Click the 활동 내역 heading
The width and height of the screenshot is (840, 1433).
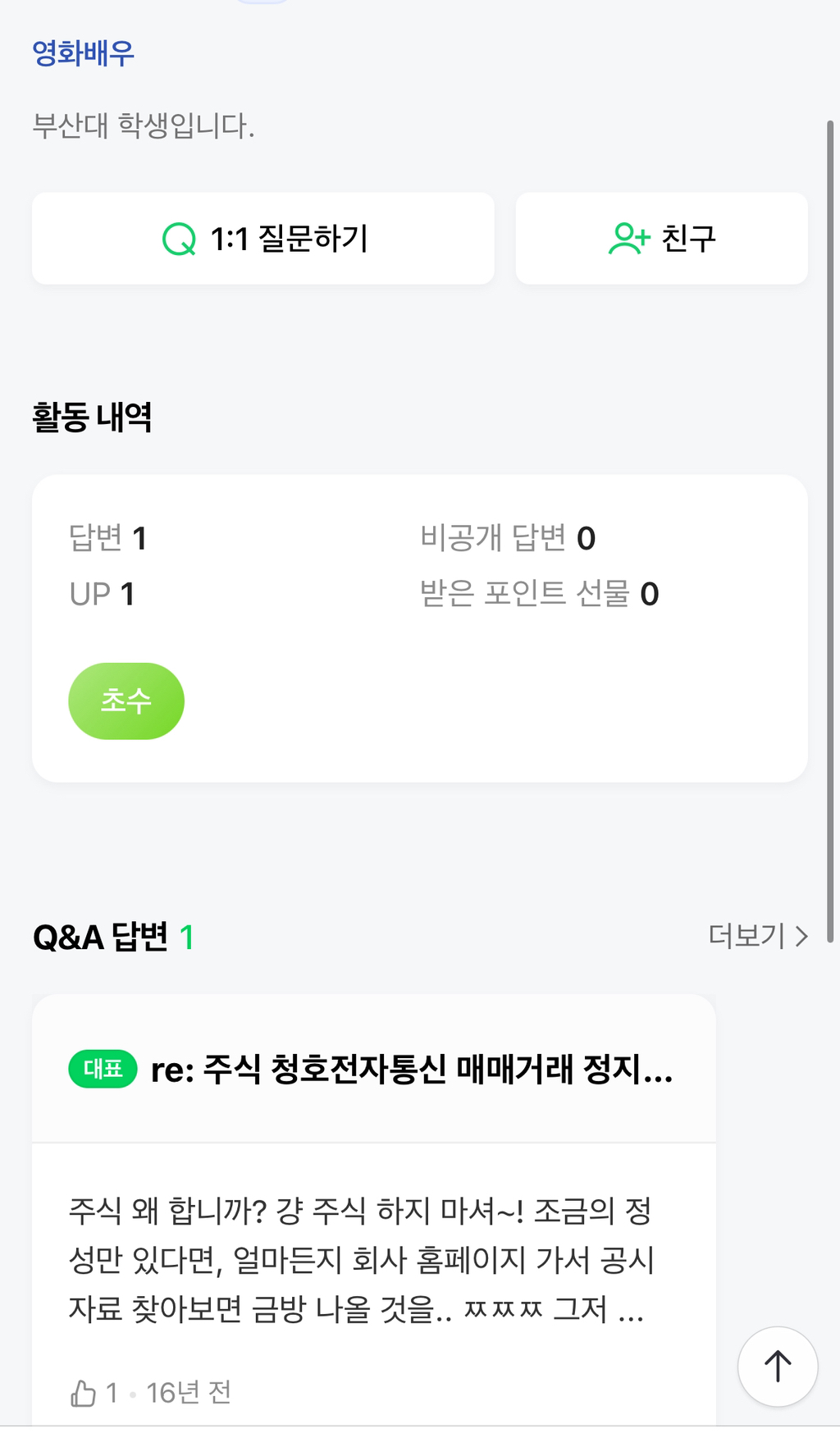[x=92, y=417]
